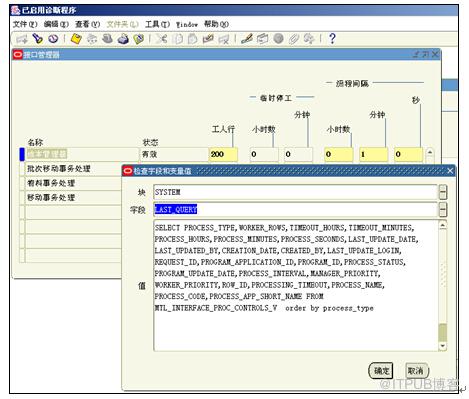Click the up arrow of 接口管理器 record scrollbar
Viewport: 469px width, 399px height.
coord(430,153)
